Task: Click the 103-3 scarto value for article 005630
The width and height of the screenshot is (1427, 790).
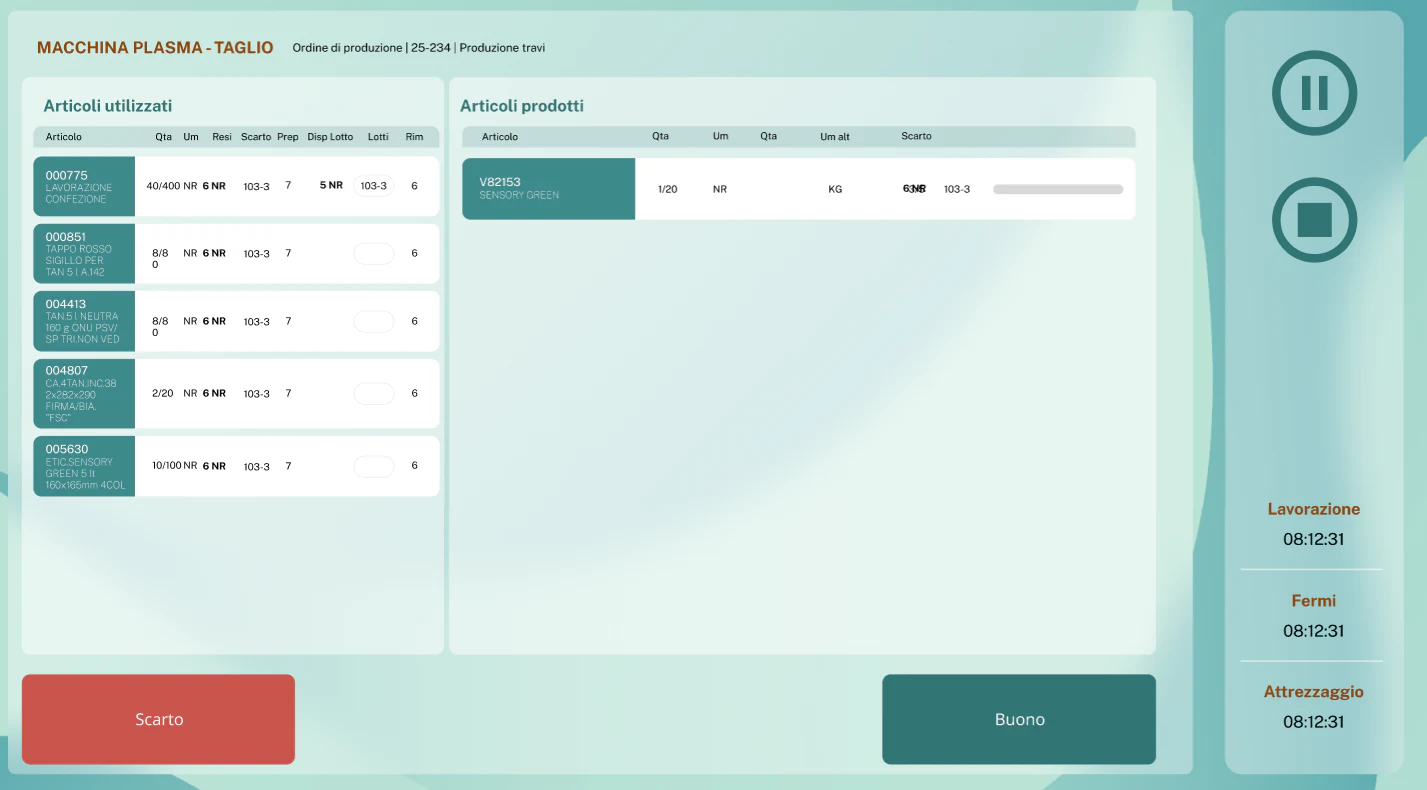Action: tap(257, 467)
